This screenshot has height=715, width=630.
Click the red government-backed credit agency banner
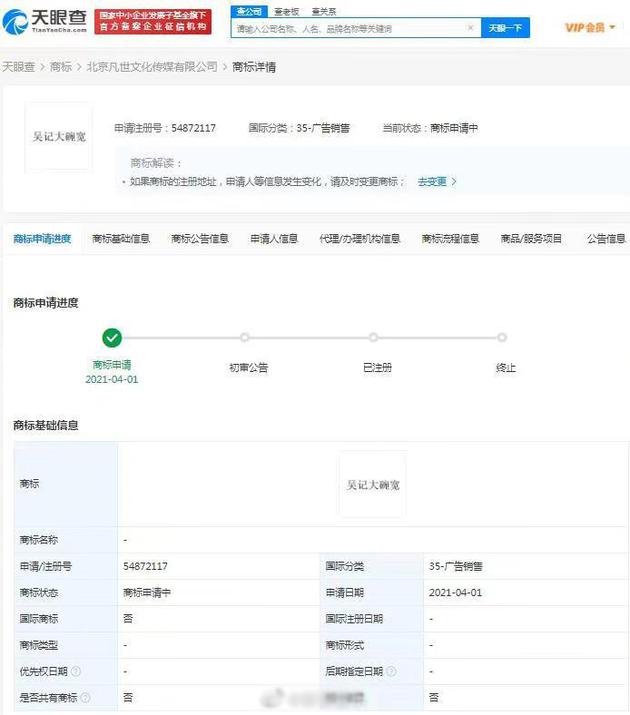[x=153, y=21]
